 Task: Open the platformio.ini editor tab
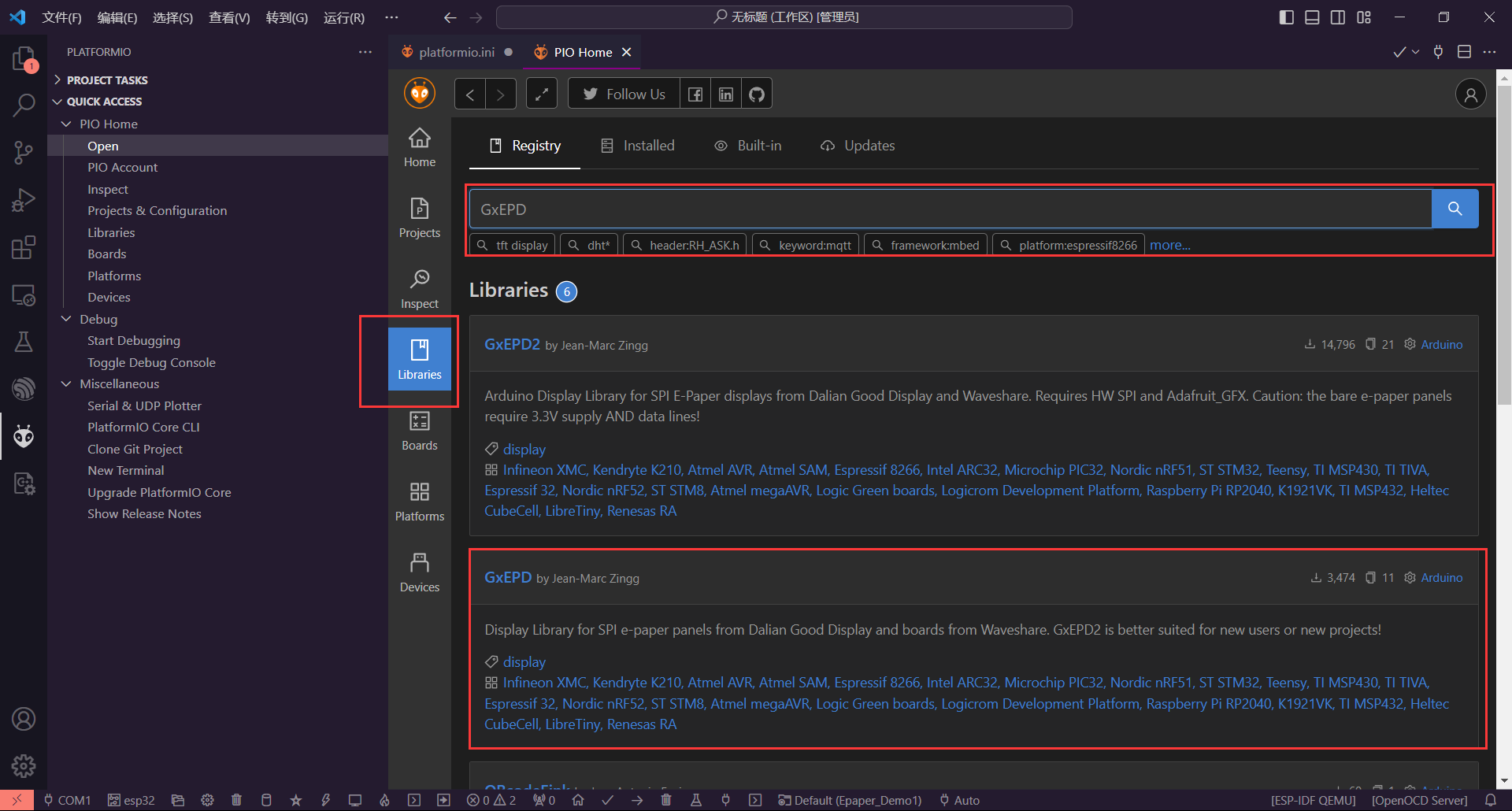click(457, 52)
